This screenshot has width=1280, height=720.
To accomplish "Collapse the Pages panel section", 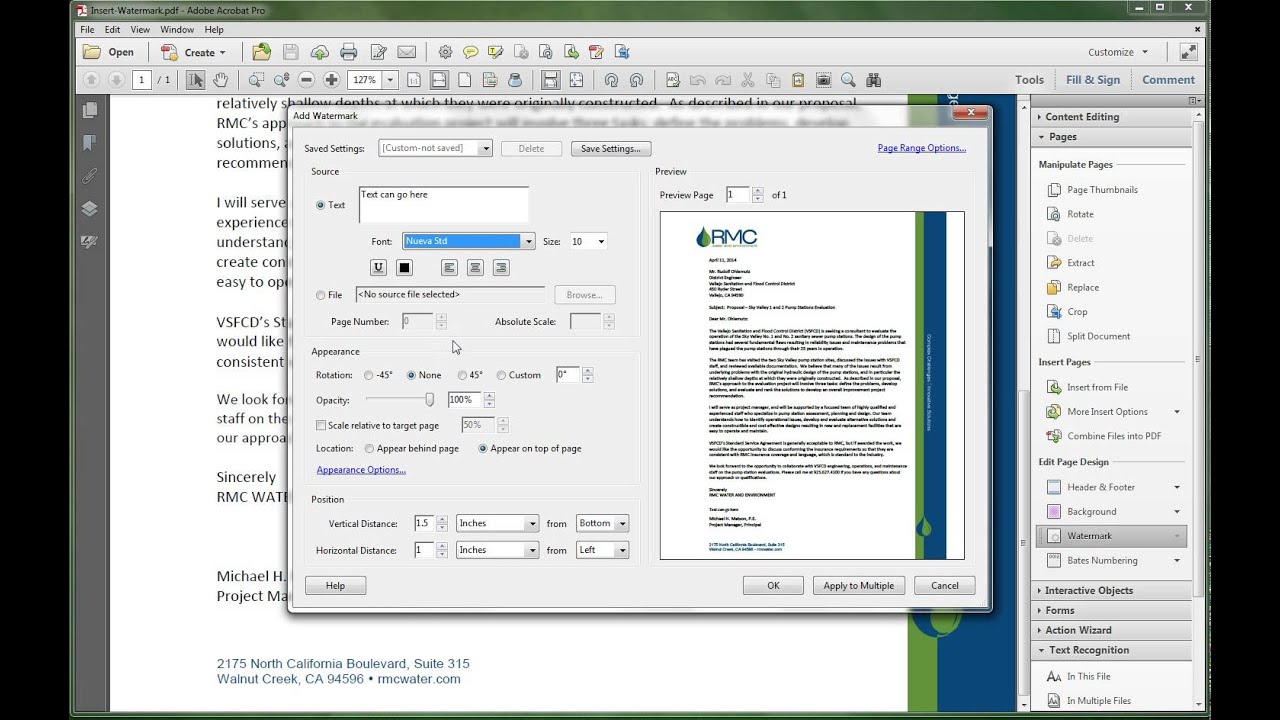I will 1041,137.
